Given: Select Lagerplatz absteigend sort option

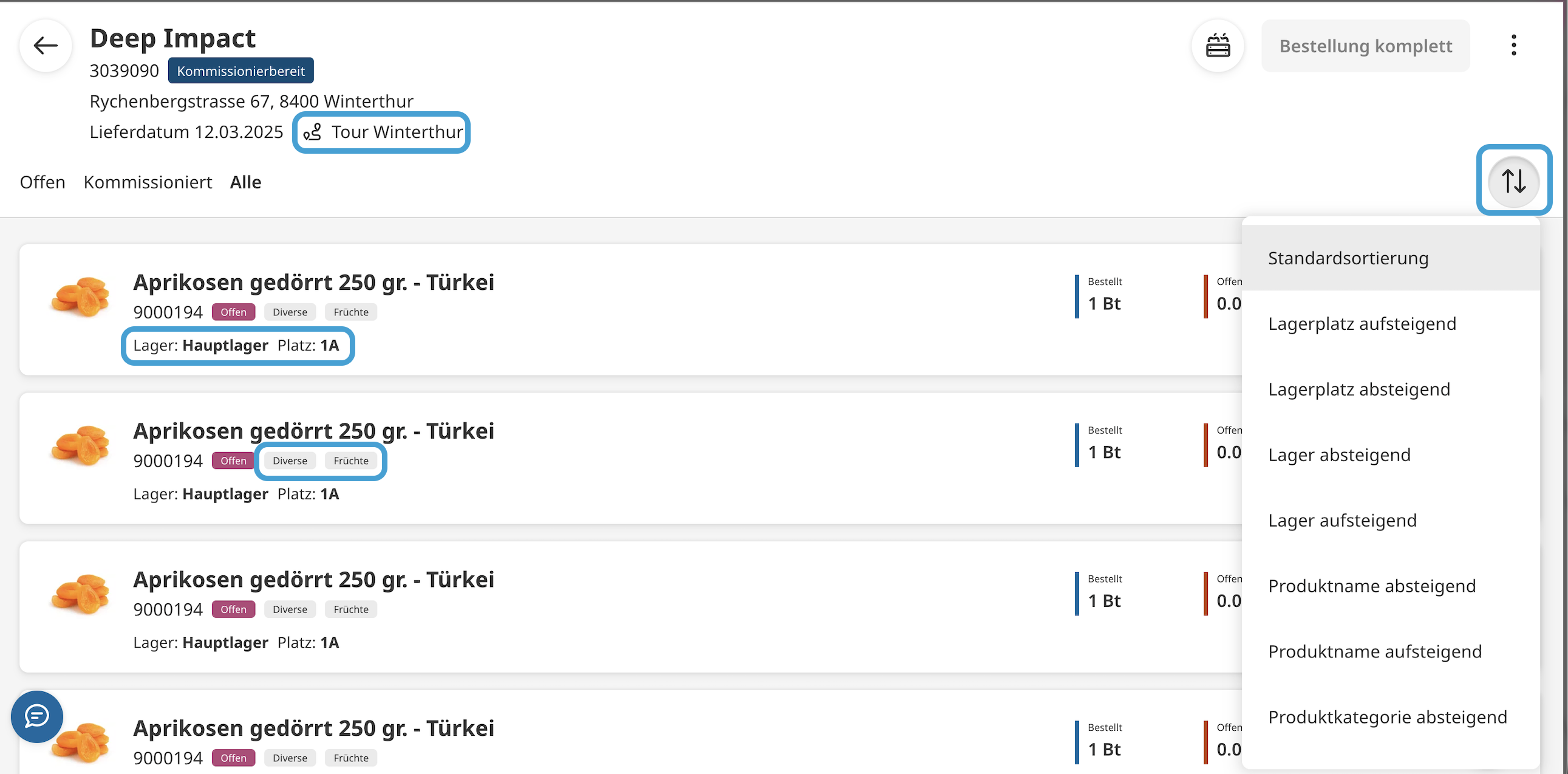Looking at the screenshot, I should pos(1358,390).
